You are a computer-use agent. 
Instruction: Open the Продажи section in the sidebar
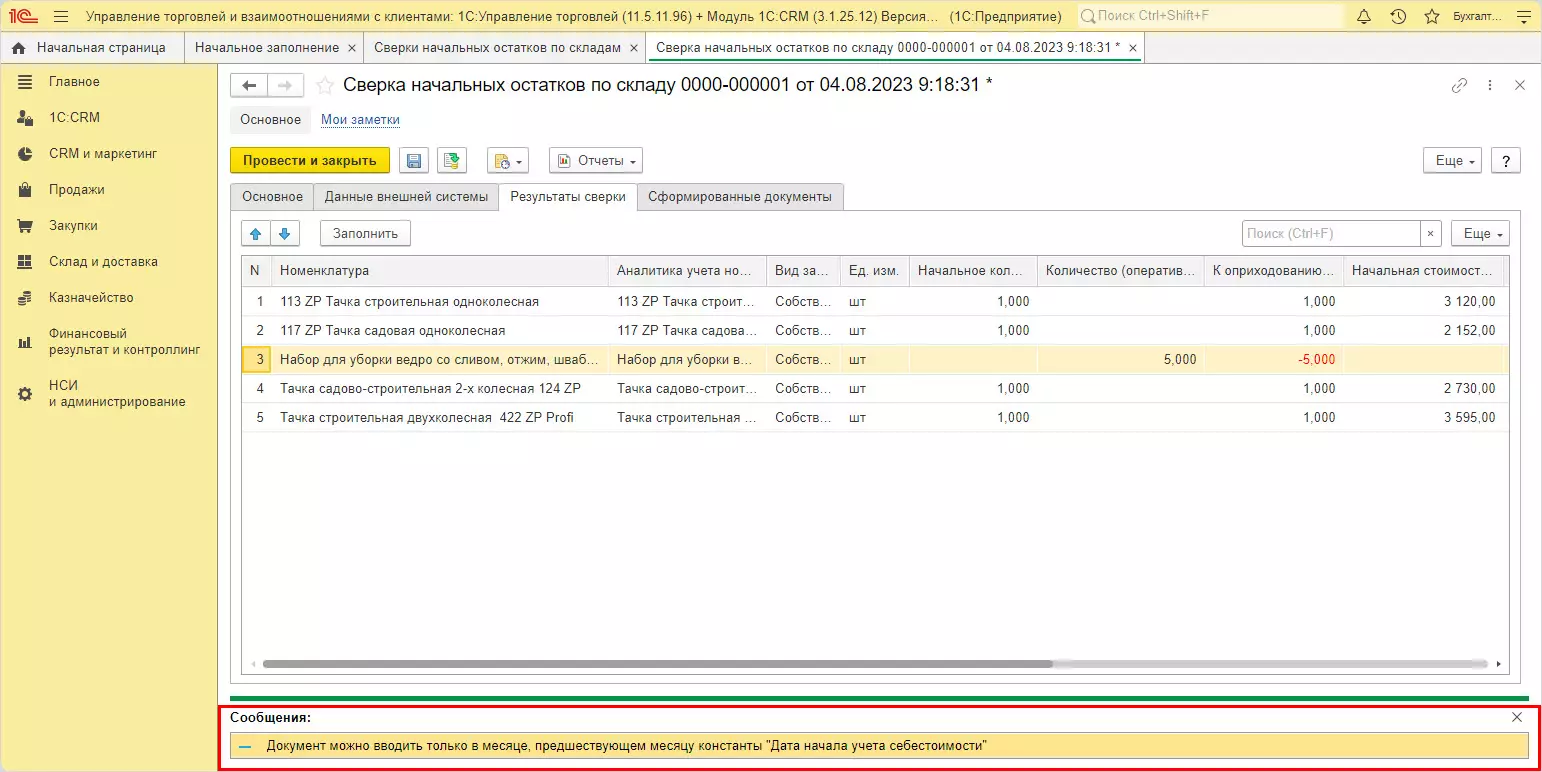click(77, 190)
